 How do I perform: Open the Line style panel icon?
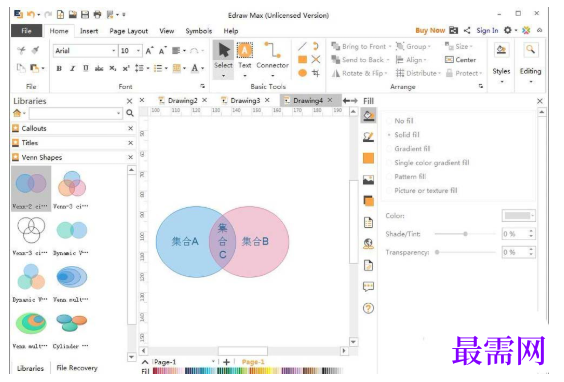click(x=368, y=137)
